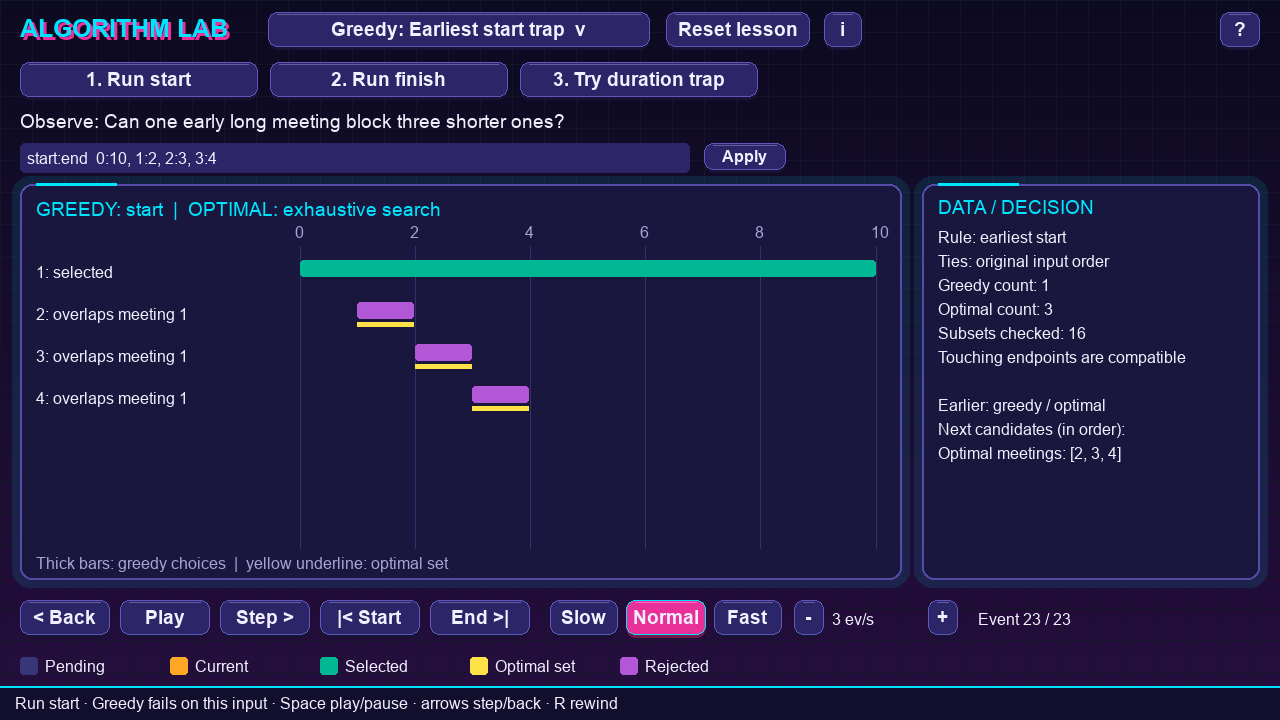The width and height of the screenshot is (1280, 720).
Task: Click the ALGORITHM LAB logo title
Action: (125, 30)
